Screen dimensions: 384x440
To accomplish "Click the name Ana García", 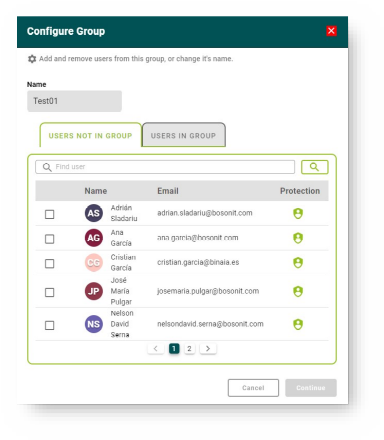I will tap(121, 238).
